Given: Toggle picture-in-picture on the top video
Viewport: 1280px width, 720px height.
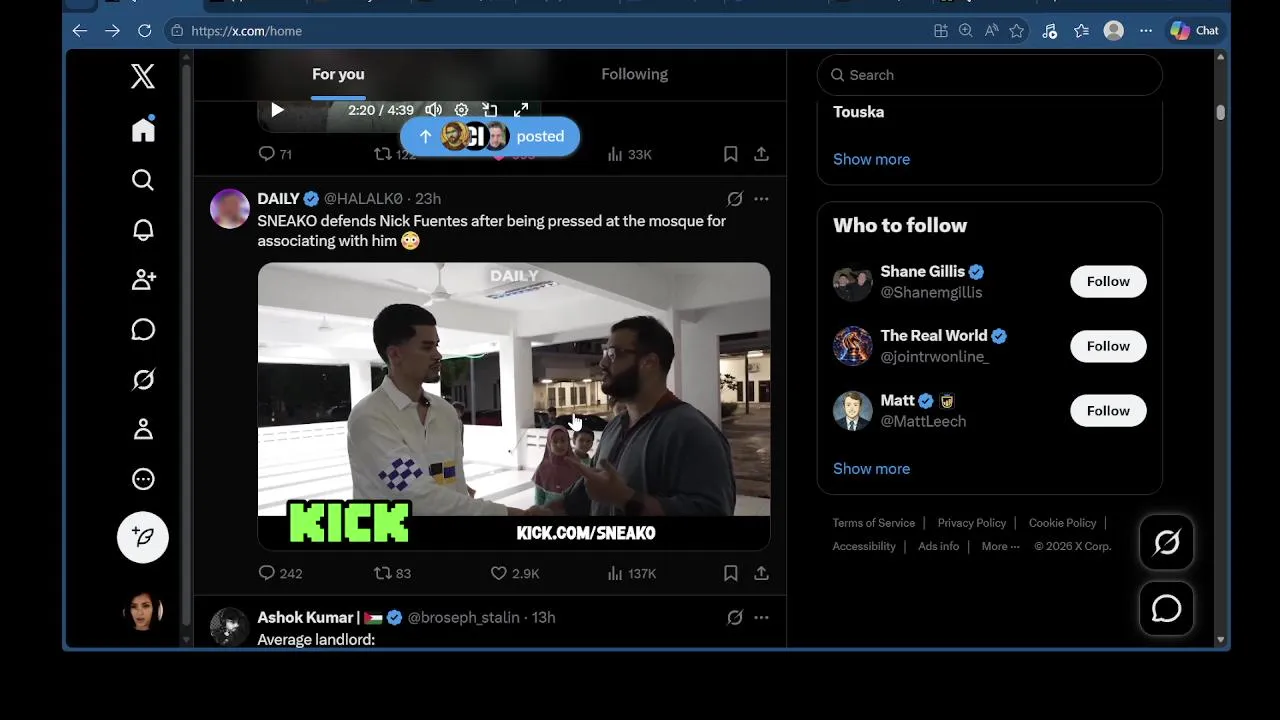Looking at the screenshot, I should [x=490, y=110].
